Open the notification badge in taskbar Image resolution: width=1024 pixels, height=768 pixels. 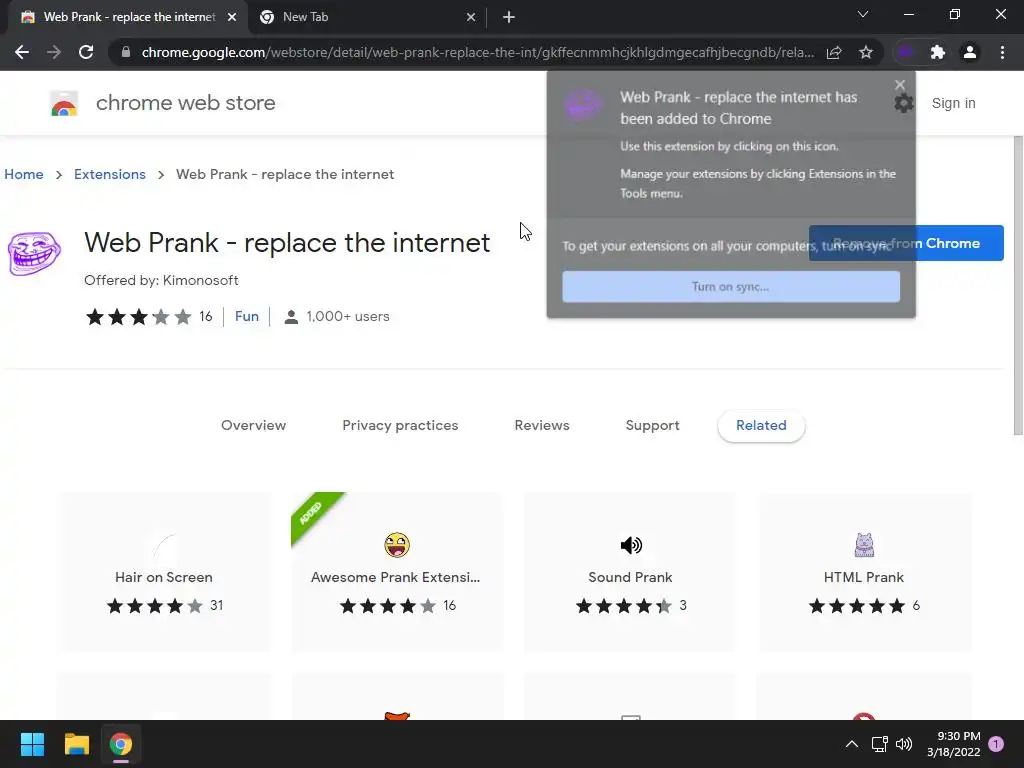tap(996, 744)
